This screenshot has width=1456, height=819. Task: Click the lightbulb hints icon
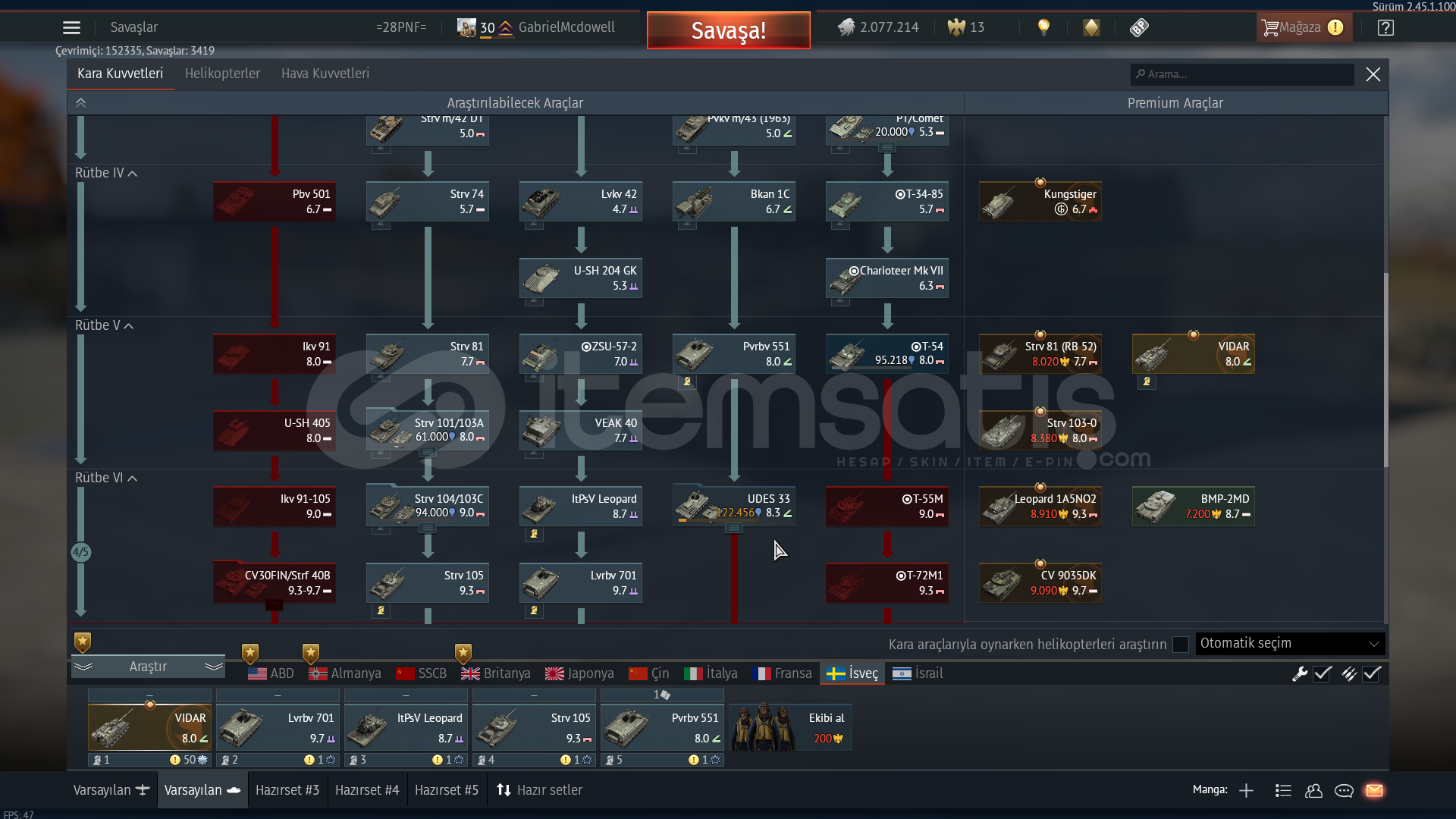[x=1043, y=28]
